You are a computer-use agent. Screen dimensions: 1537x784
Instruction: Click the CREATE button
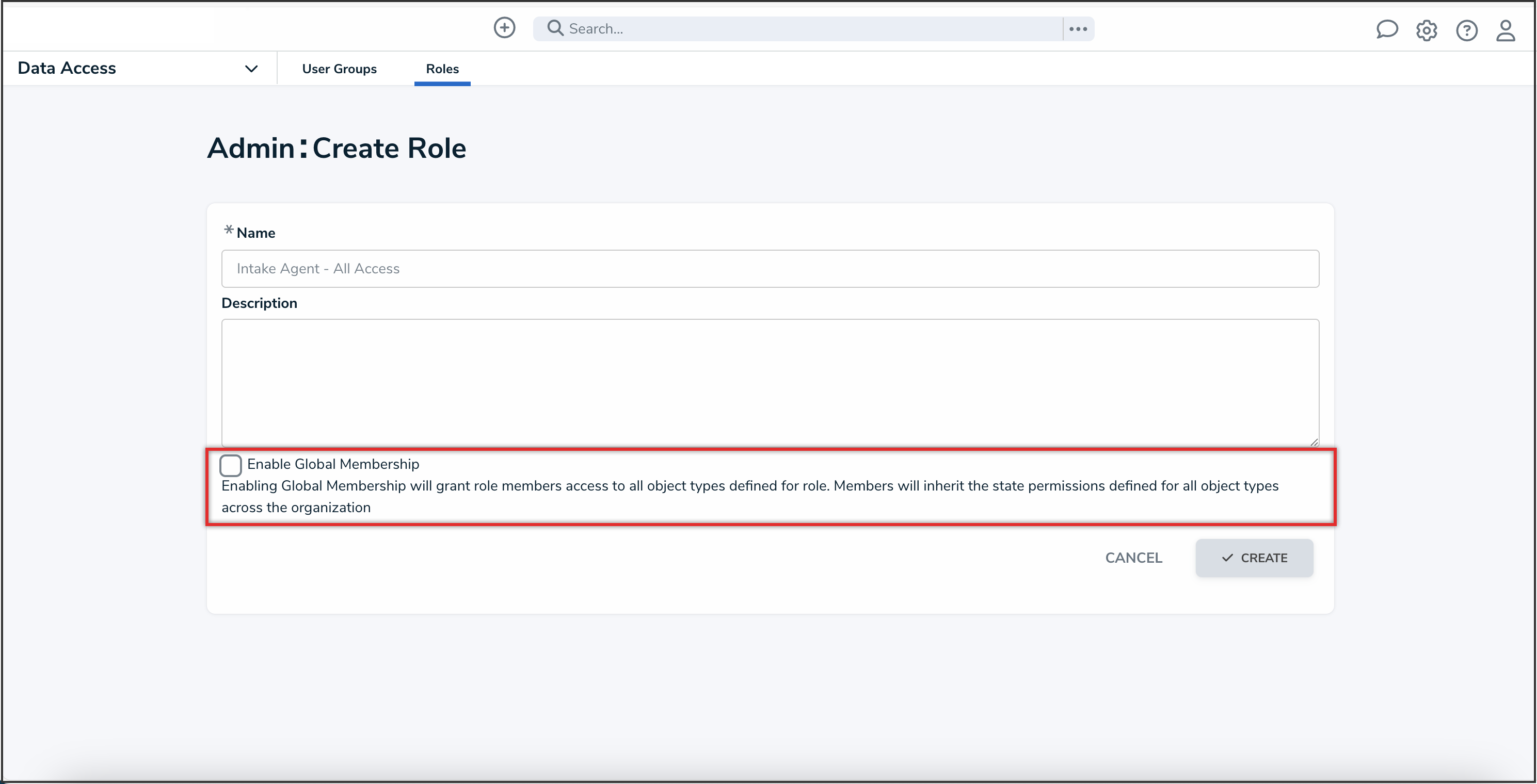(1254, 558)
